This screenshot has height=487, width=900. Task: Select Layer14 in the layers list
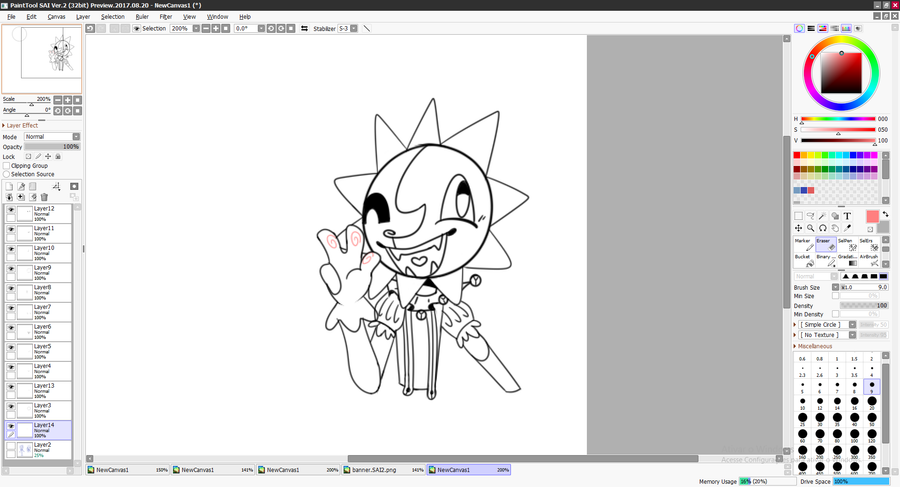38,430
